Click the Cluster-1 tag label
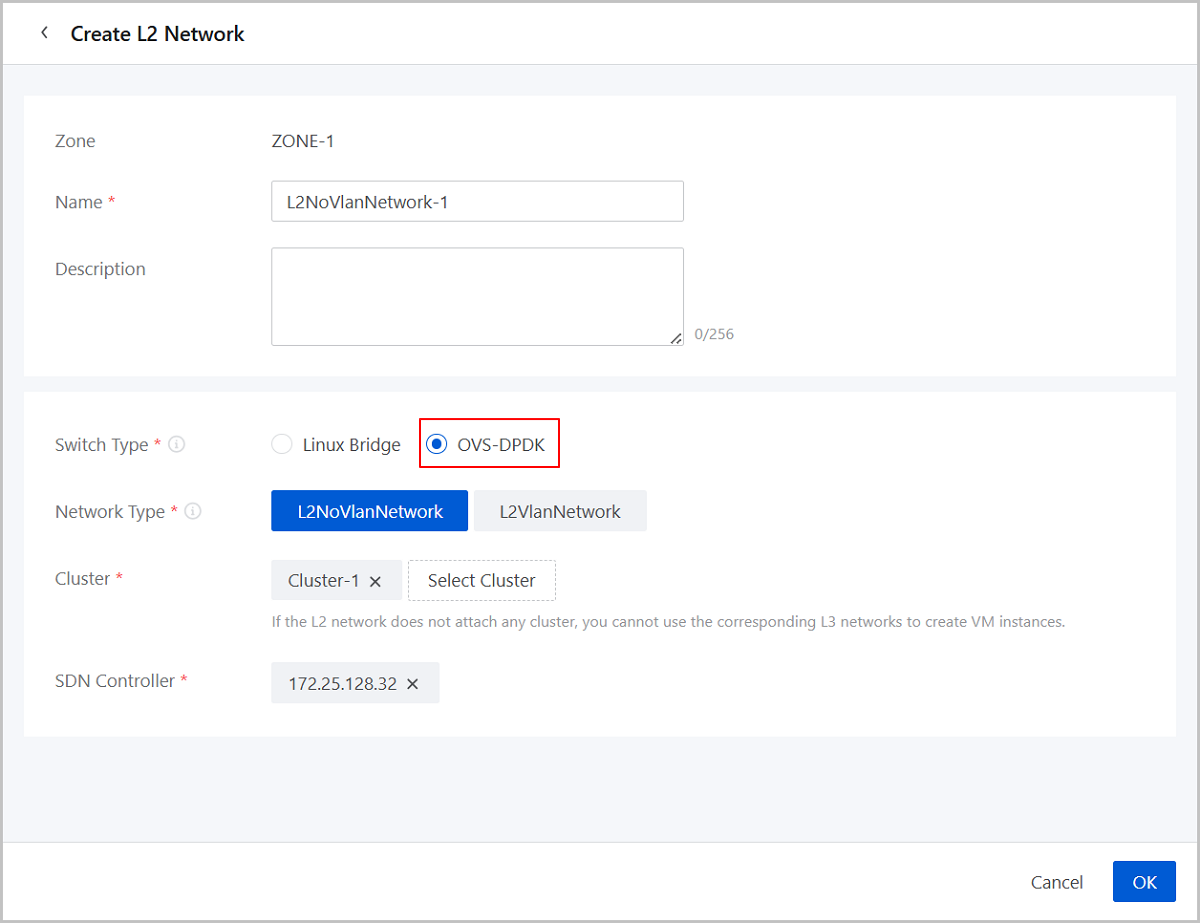The image size is (1200, 923). tap(323, 580)
